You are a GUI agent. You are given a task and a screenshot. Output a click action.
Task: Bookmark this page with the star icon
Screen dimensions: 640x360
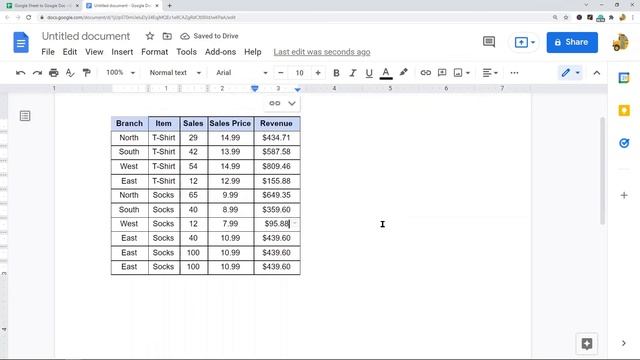(x=566, y=18)
